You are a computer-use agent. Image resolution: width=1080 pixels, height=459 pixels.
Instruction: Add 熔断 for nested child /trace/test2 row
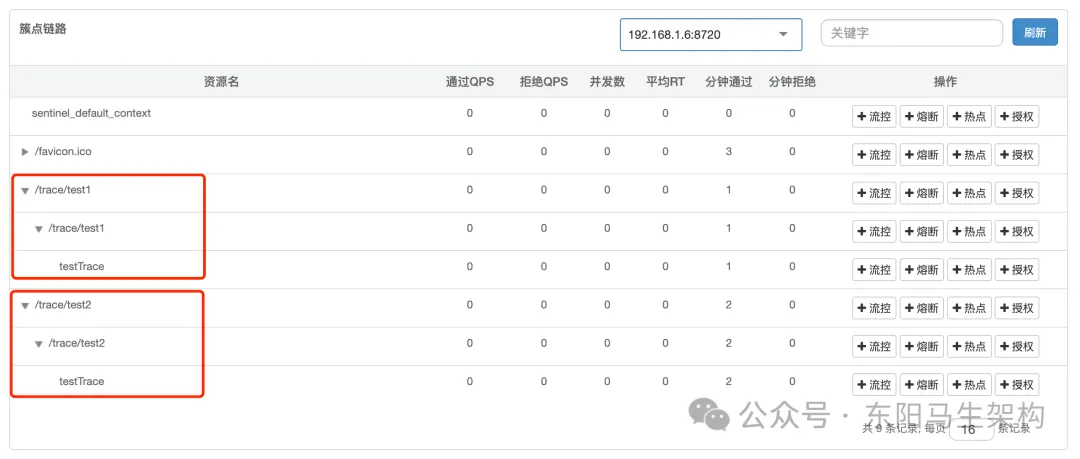coord(922,347)
